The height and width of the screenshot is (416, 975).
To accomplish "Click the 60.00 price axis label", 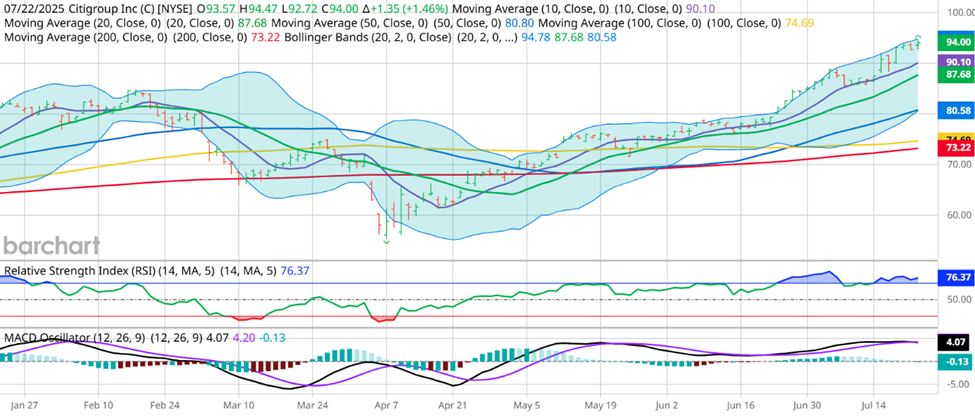I will [x=958, y=215].
